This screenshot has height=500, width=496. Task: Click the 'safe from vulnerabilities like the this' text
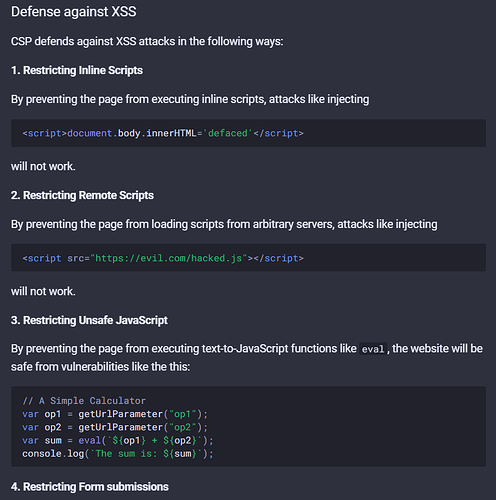[x=100, y=367]
